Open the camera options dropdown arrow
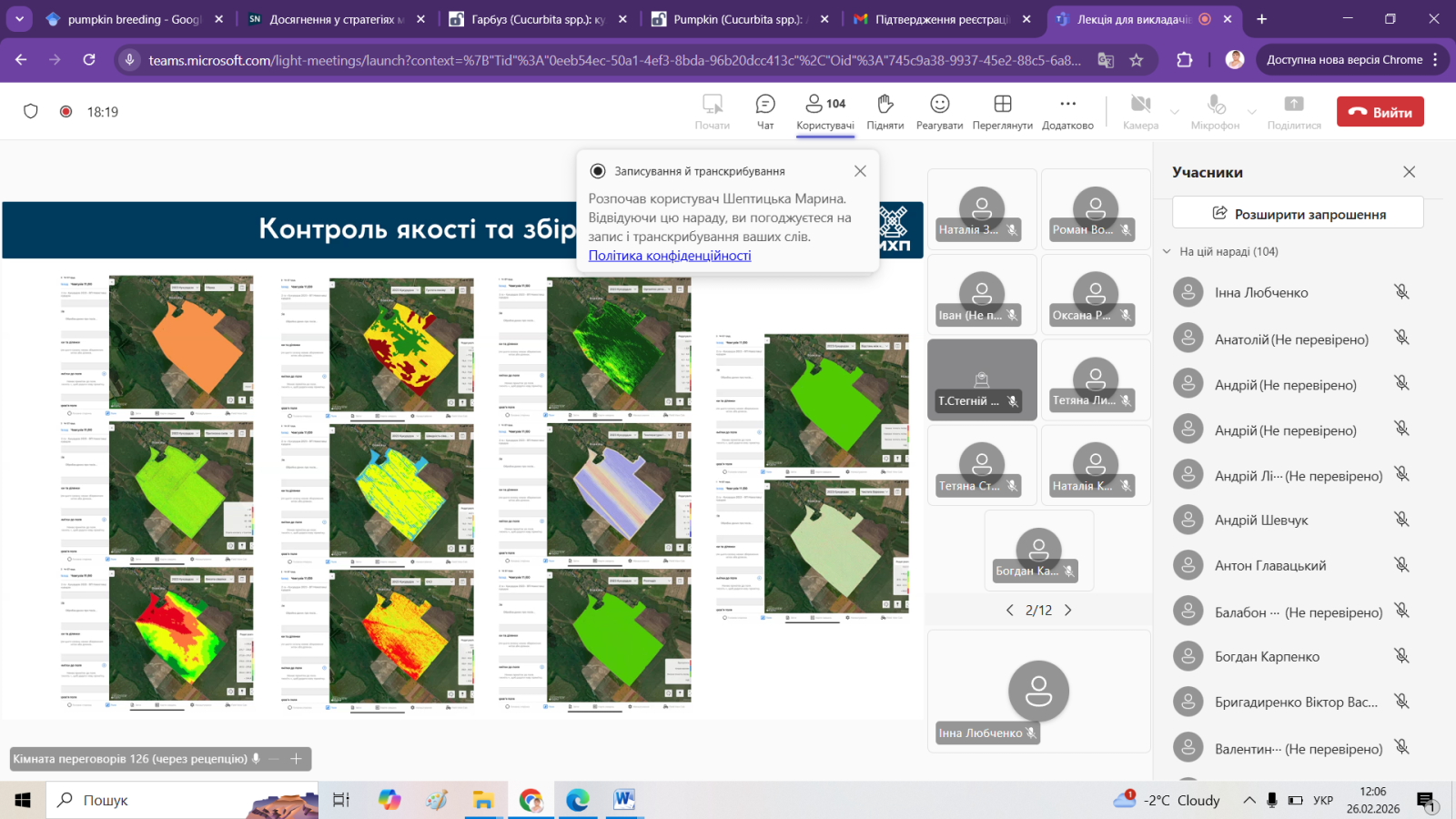This screenshot has height=819, width=1456. click(1175, 112)
